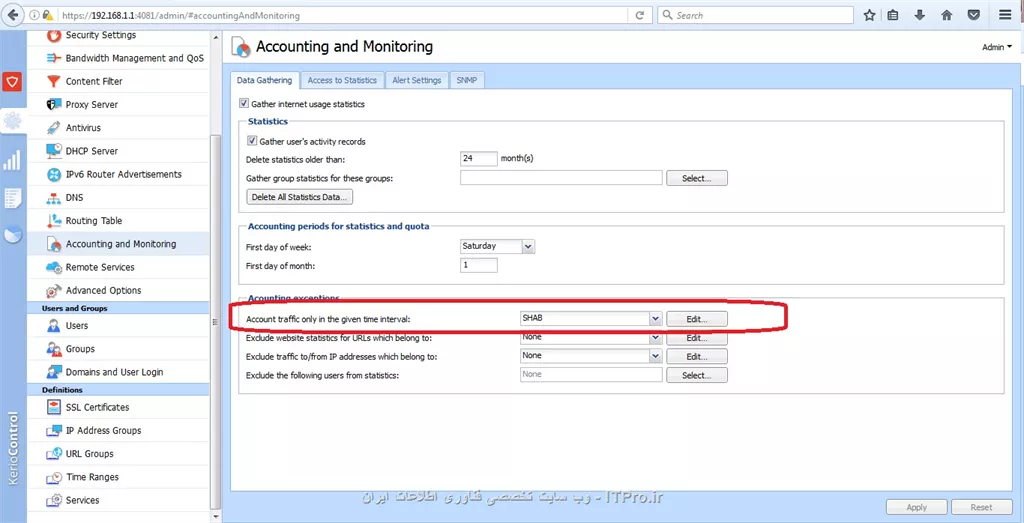Click the Firefox search box
This screenshot has height=523, width=1024.
pos(755,15)
